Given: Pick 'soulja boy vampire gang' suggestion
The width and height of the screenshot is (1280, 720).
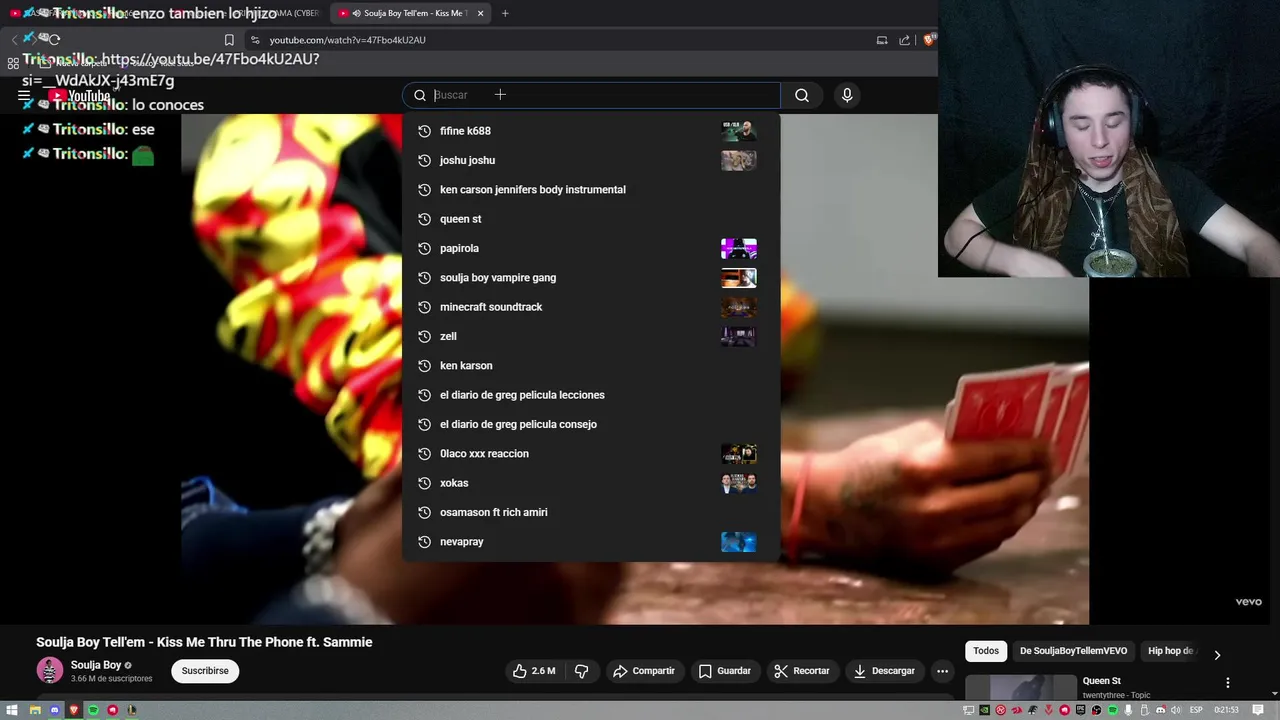Looking at the screenshot, I should 591,277.
